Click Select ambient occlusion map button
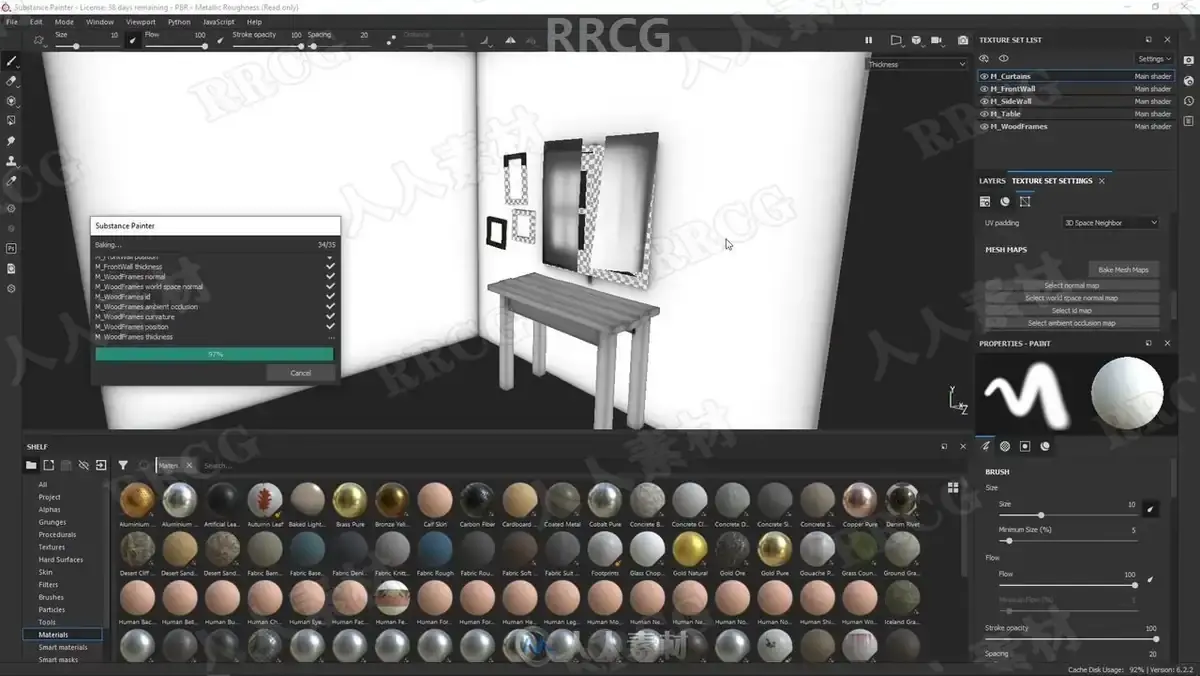 [x=1071, y=323]
